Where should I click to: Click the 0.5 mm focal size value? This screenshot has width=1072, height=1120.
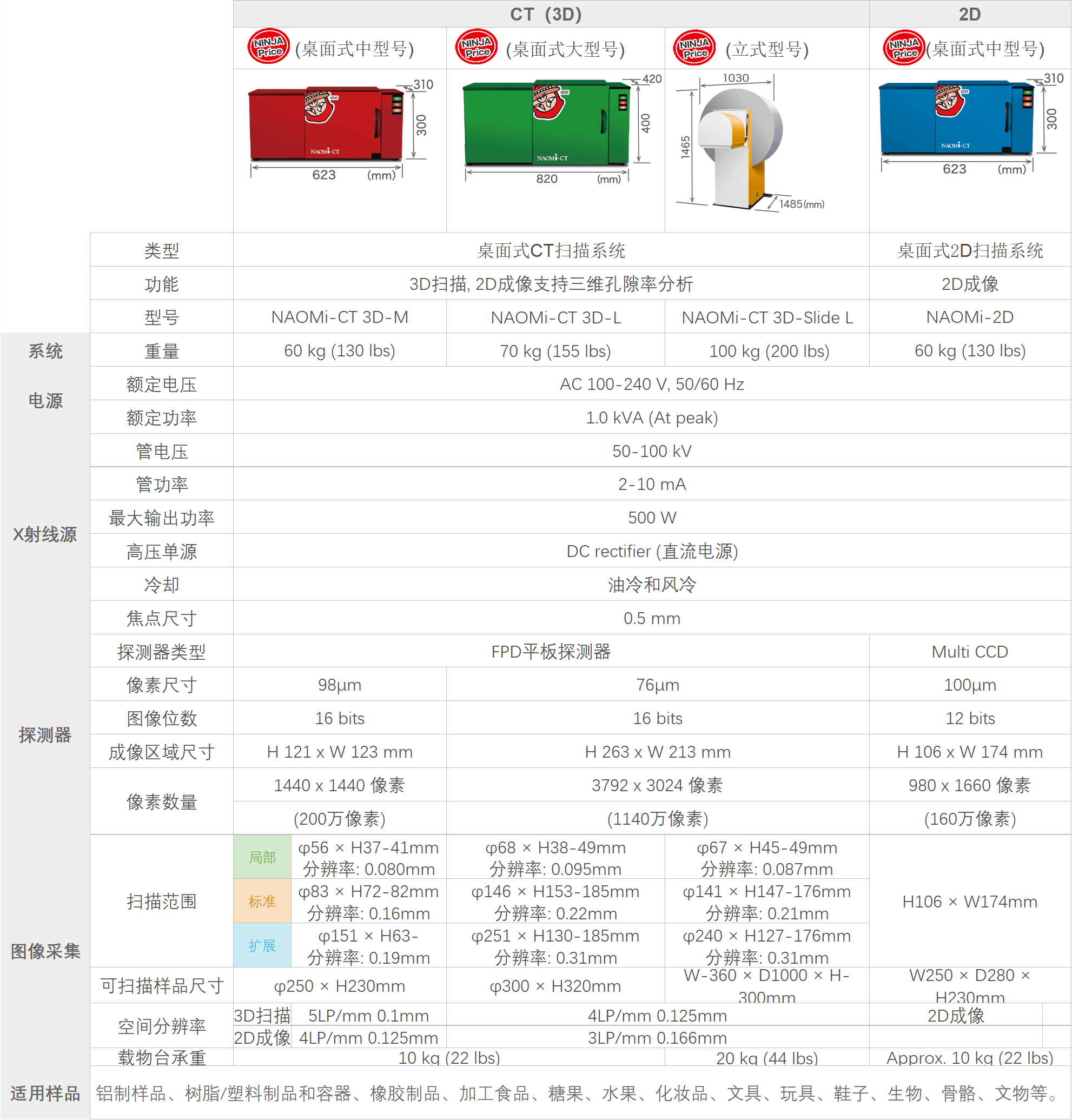click(652, 618)
